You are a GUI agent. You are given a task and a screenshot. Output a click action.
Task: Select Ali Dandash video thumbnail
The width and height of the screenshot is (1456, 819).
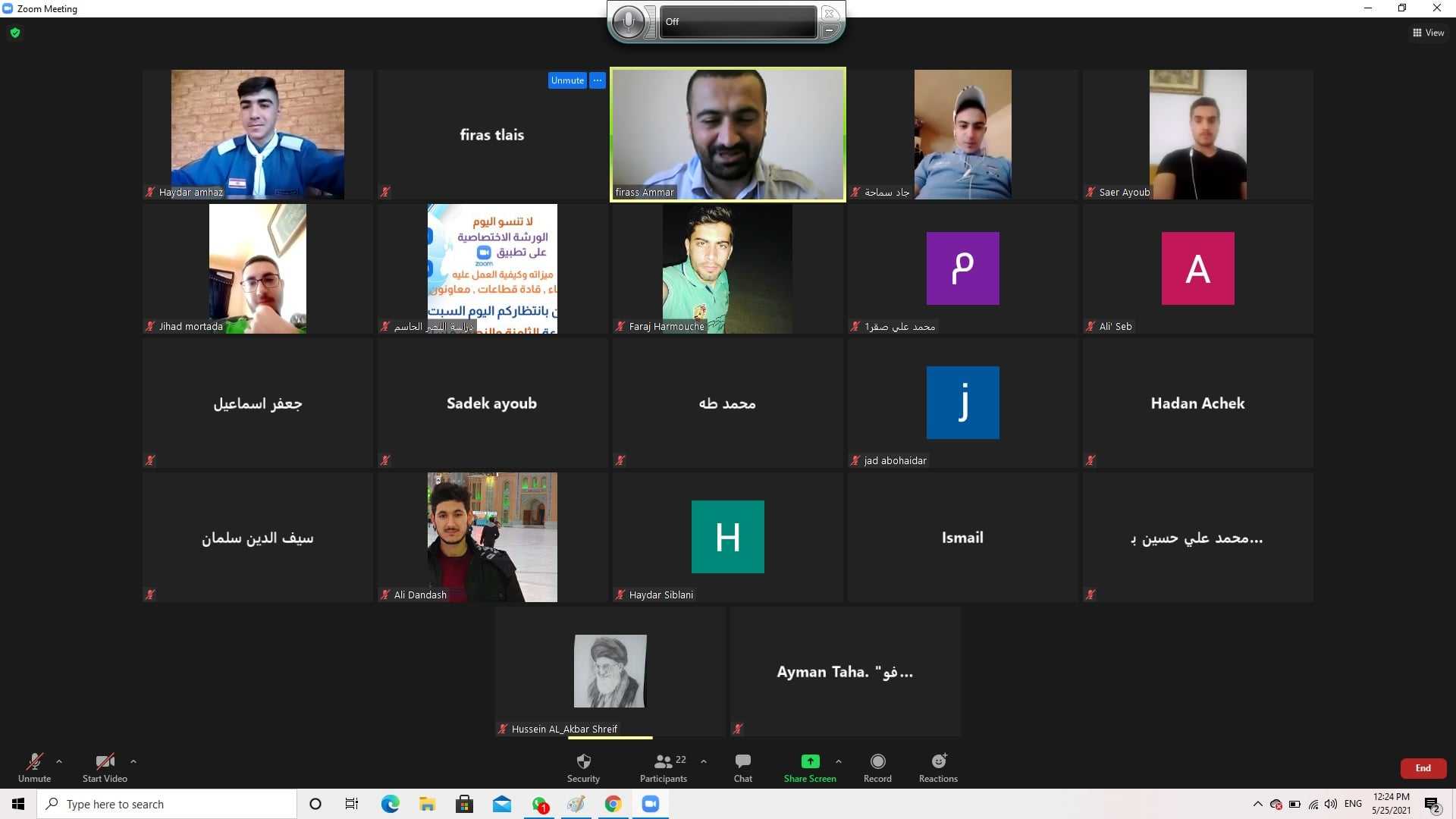(492, 537)
